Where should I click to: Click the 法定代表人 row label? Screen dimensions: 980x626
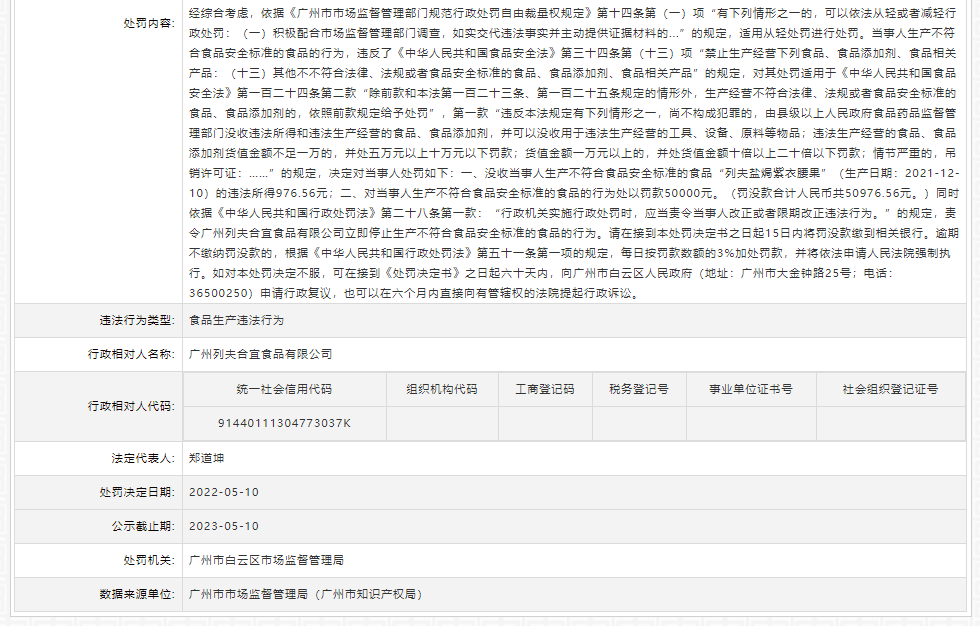(x=141, y=457)
